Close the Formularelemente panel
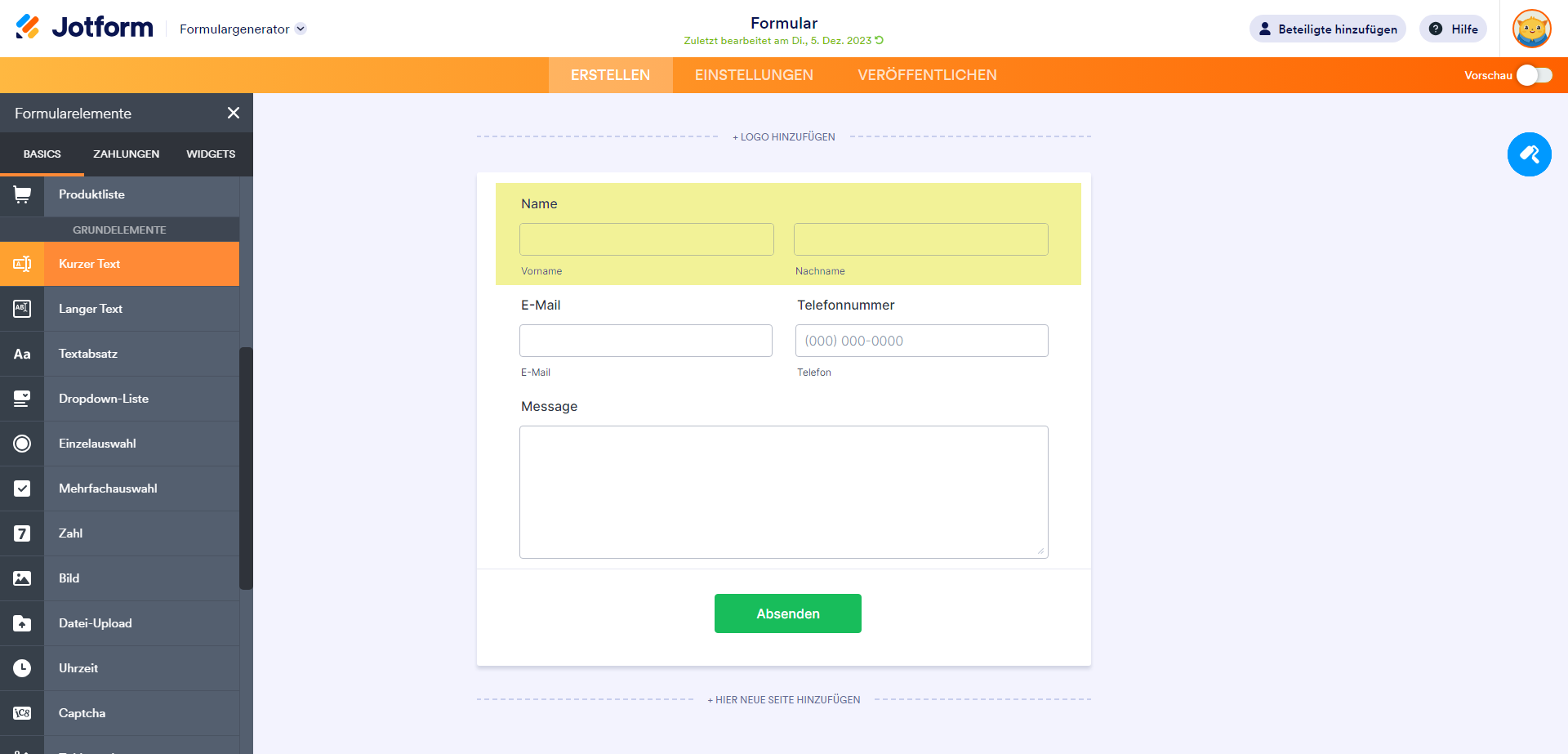 (x=234, y=114)
